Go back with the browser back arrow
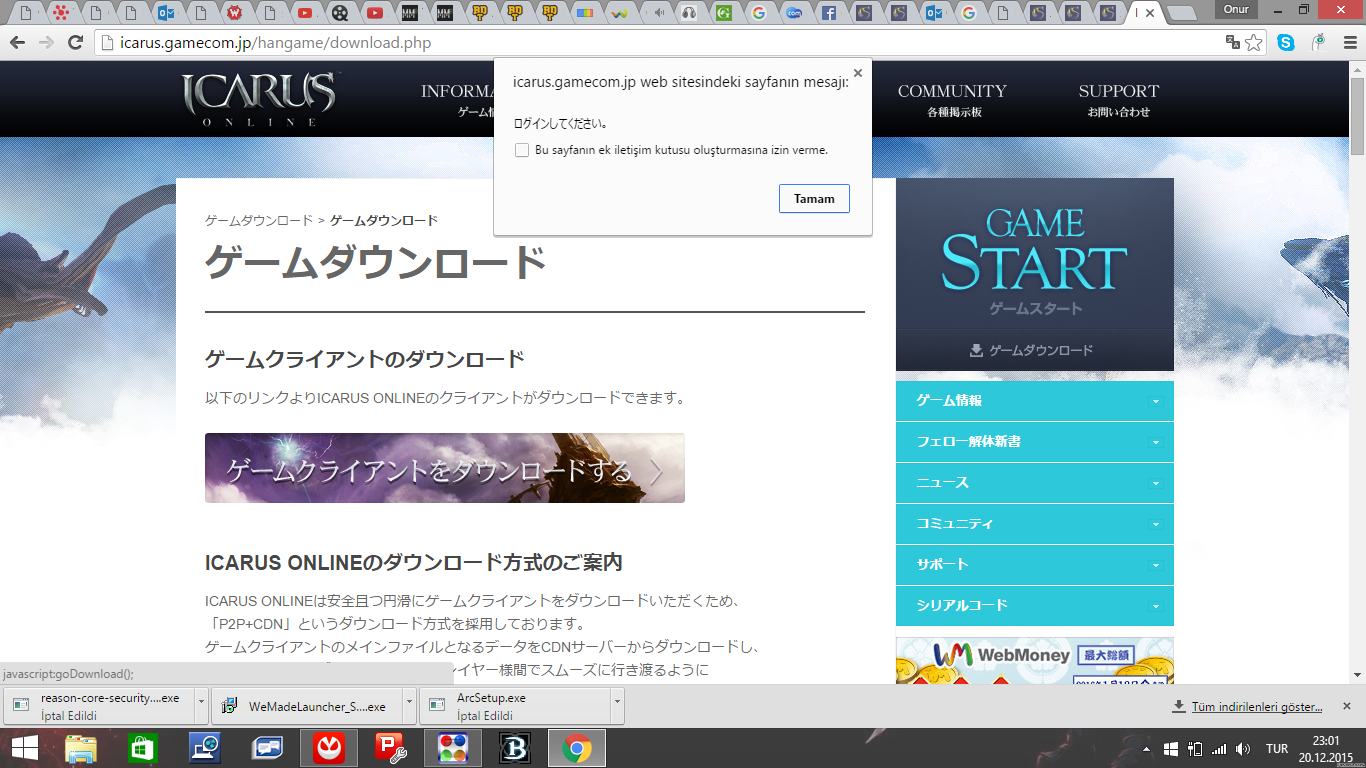 point(17,43)
